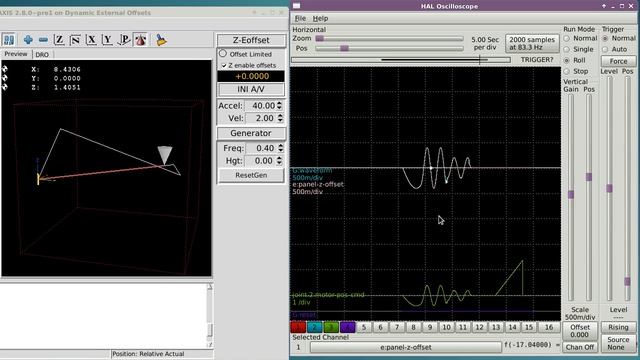Click the Freq value field 0.40
This screenshot has width=640, height=360.
pyautogui.click(x=261, y=148)
